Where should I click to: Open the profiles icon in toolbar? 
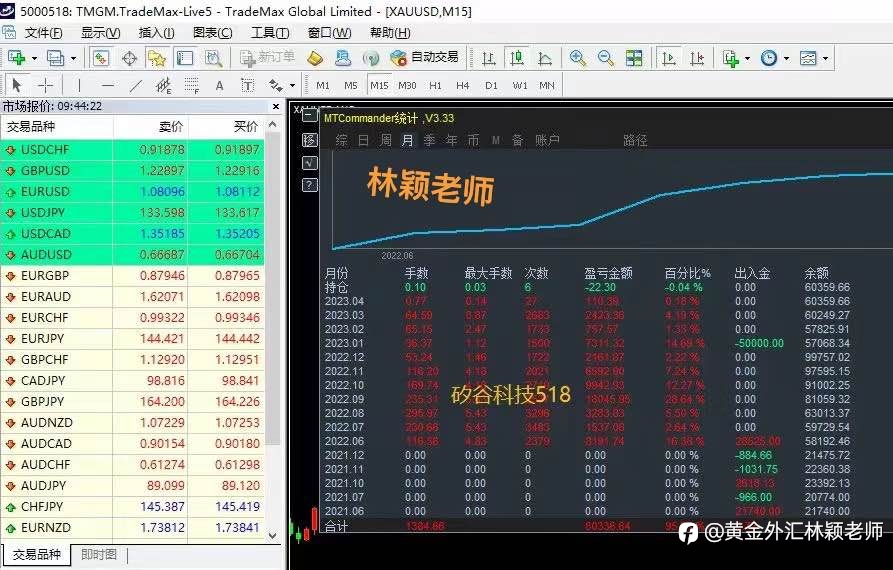(55, 58)
